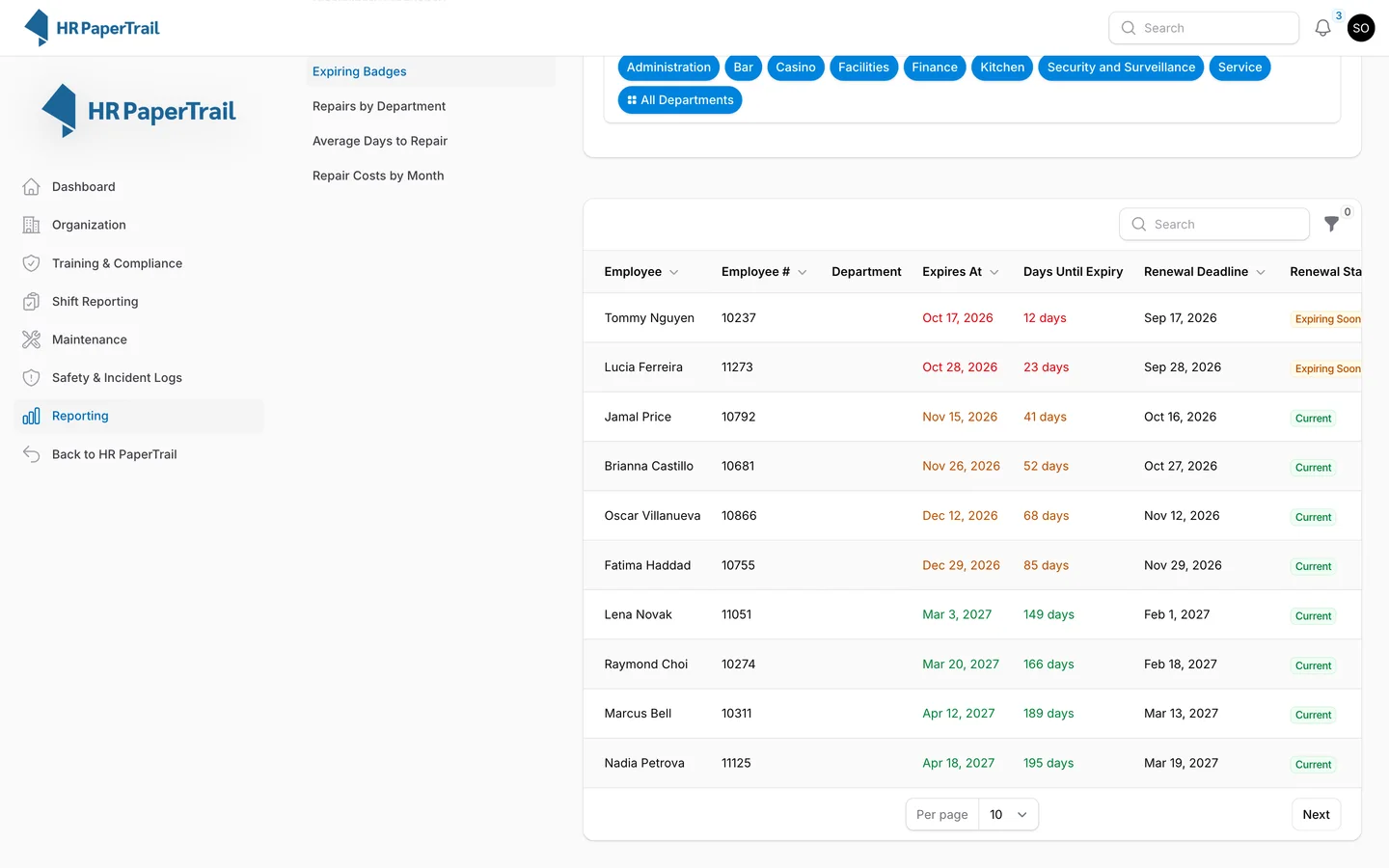1389x868 pixels.
Task: Toggle the Bar department filter
Action: pyautogui.click(x=743, y=68)
